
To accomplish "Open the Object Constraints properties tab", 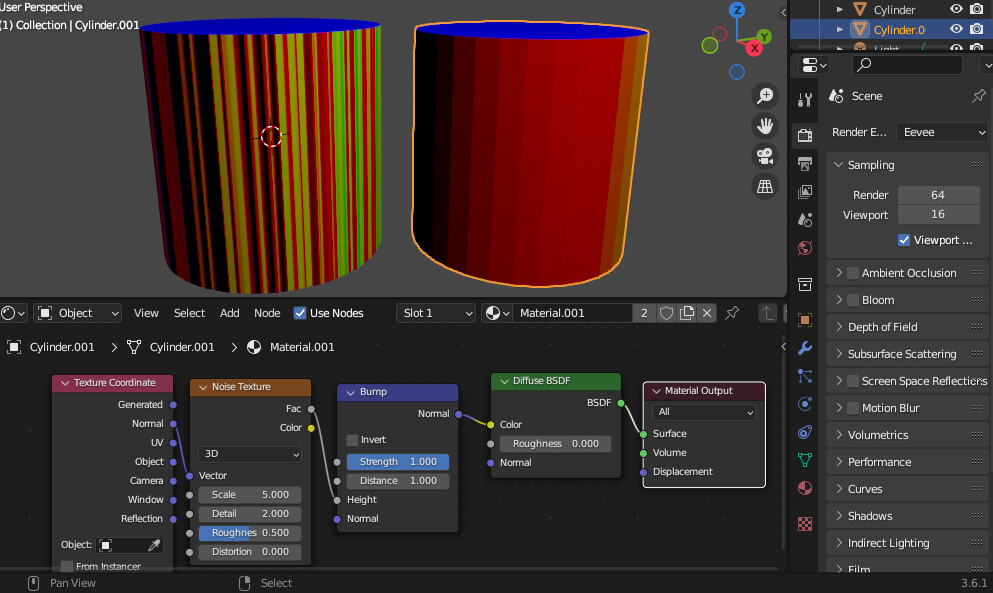I will [x=805, y=432].
